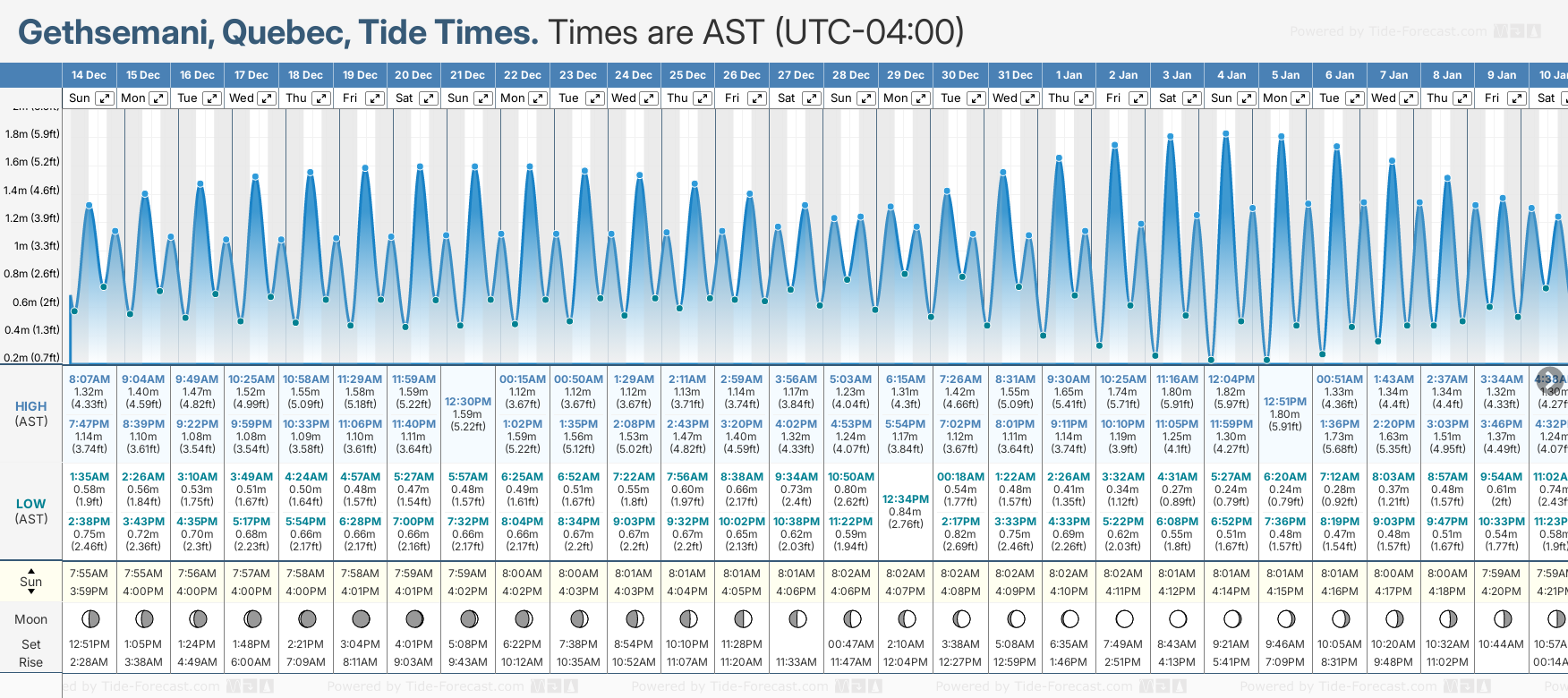Viewport: 1568px width, 698px height.
Task: Expand the Sunday 4 Jan day
Action: [x=1246, y=98]
